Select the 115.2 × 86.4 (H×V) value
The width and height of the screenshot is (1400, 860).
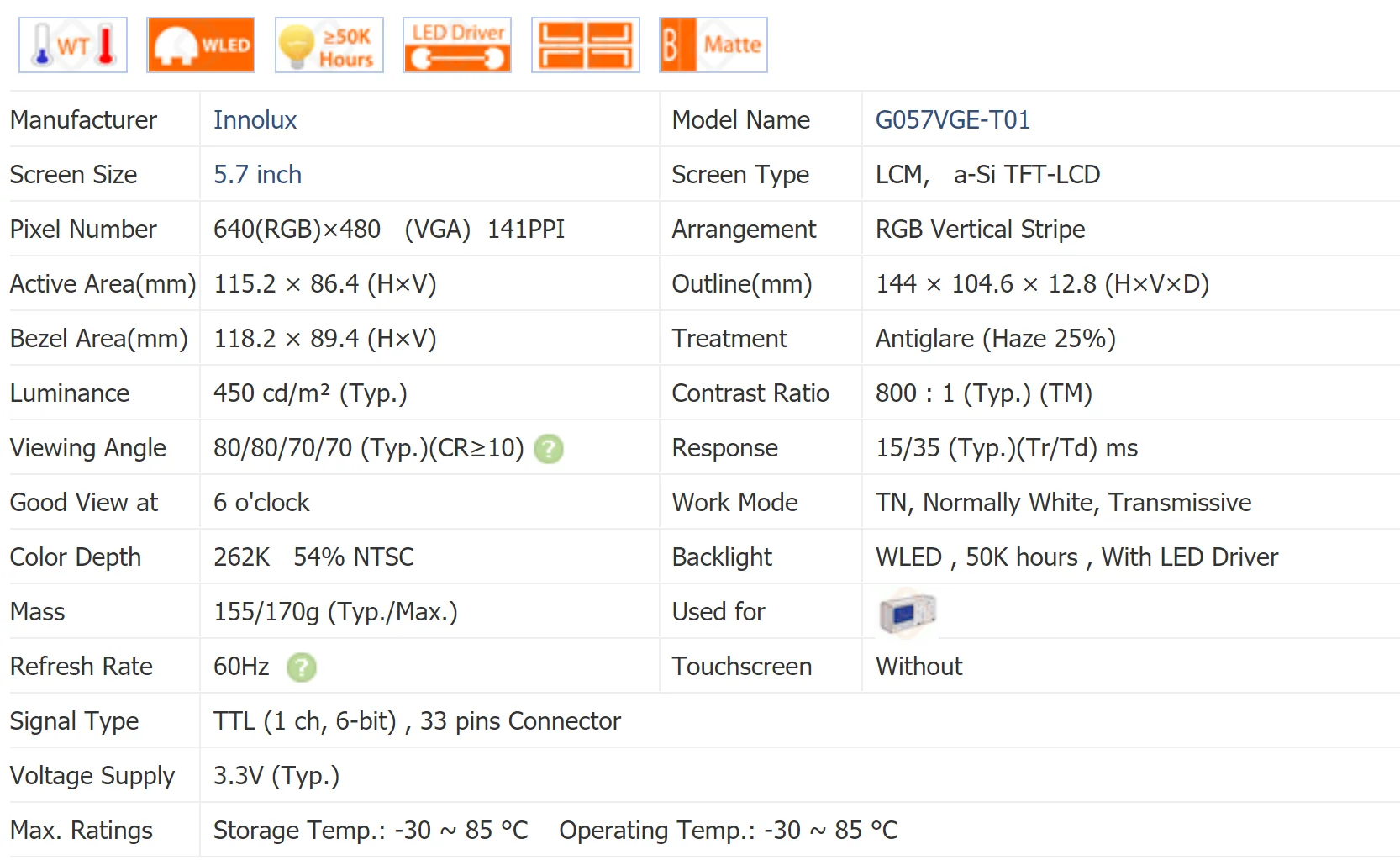(325, 284)
